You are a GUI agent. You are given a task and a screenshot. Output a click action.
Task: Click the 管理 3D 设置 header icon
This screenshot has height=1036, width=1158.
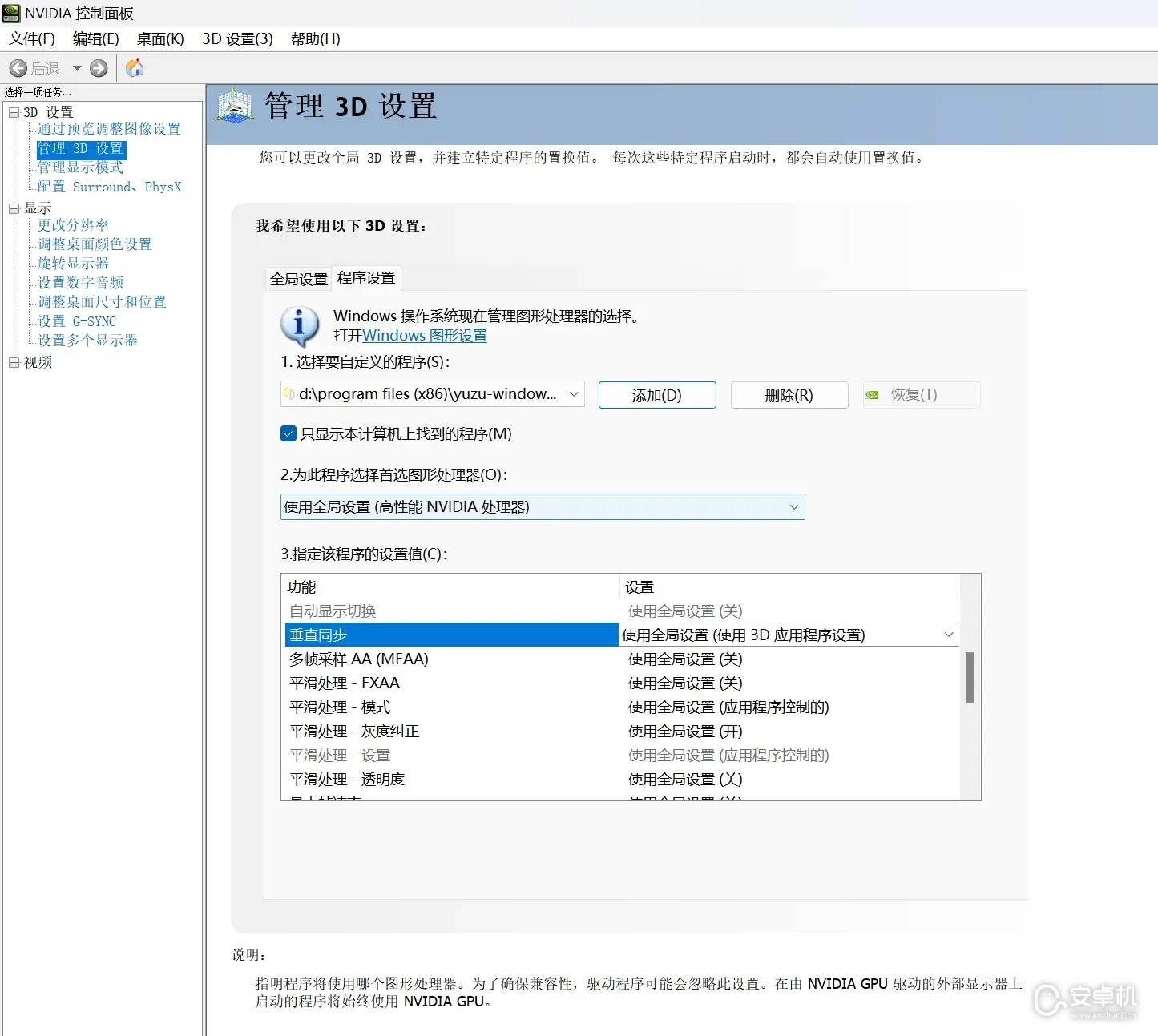(236, 106)
